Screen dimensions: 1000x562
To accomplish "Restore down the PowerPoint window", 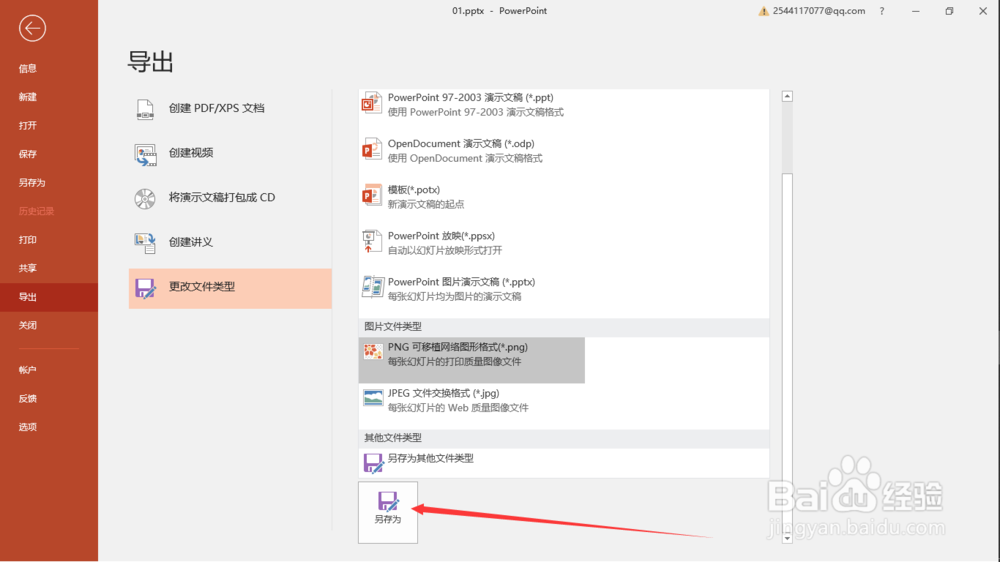I will pos(950,11).
